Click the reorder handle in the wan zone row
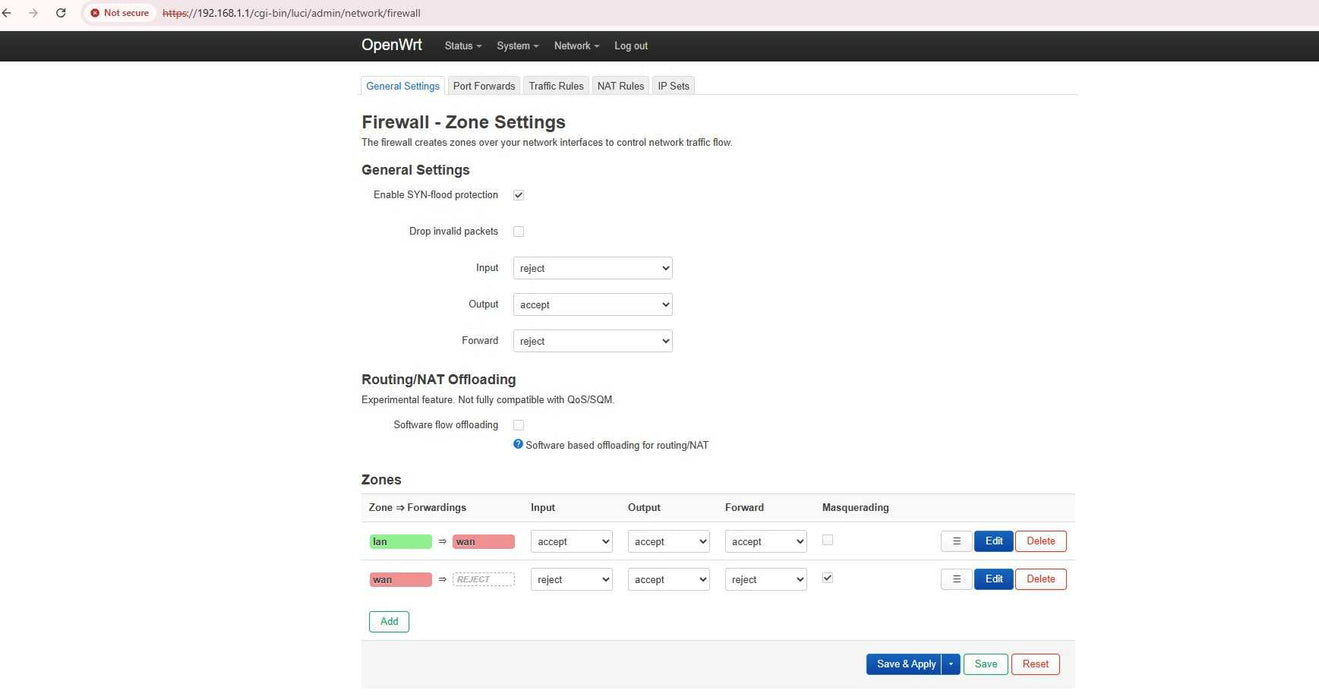 956,579
